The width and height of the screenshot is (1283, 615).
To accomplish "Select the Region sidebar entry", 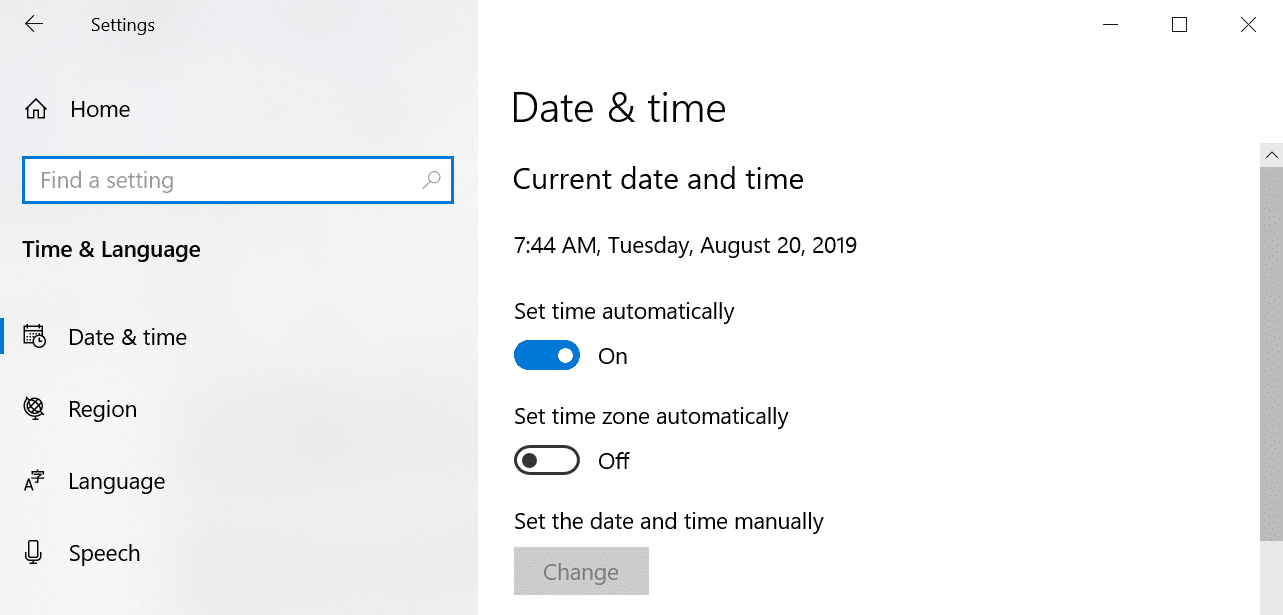I will [102, 408].
